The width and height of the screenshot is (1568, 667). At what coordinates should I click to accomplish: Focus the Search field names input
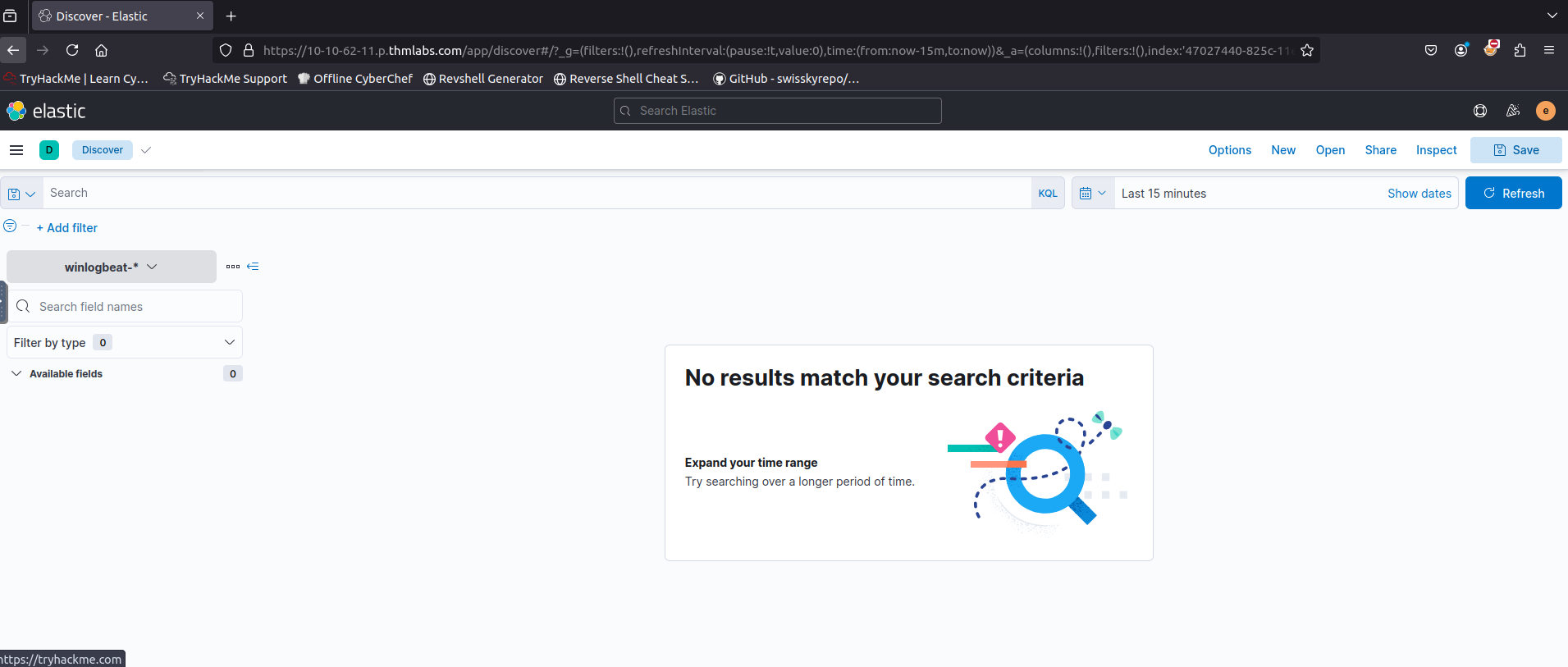[135, 307]
